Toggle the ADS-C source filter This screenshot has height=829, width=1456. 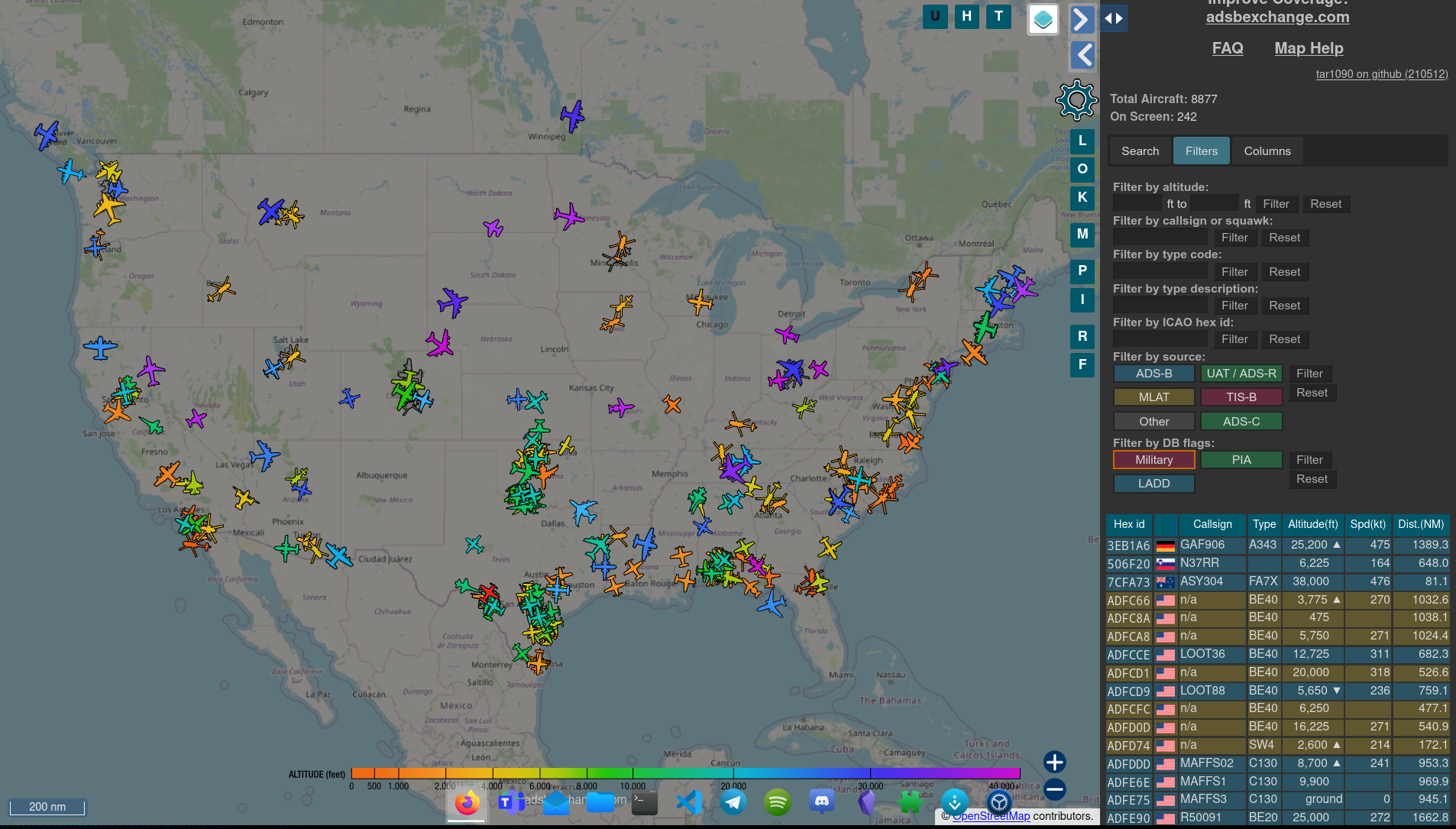pos(1241,422)
